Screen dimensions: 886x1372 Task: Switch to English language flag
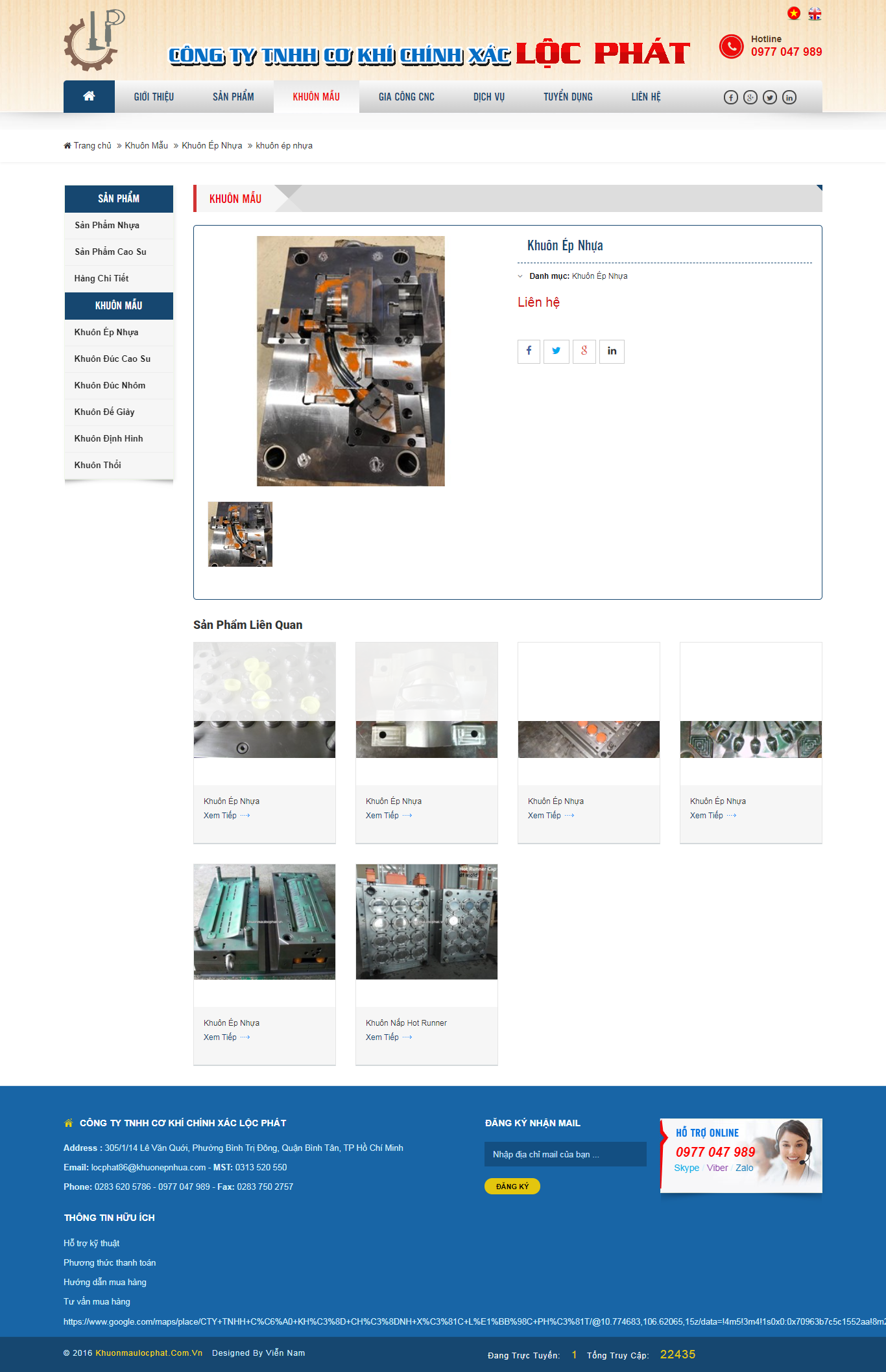815,13
